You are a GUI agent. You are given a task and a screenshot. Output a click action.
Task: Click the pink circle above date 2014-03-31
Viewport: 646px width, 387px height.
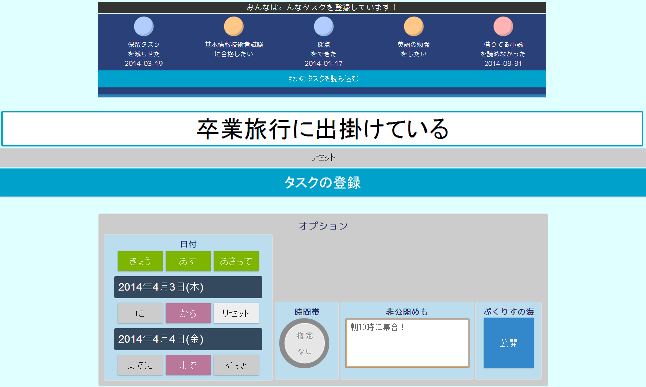[503, 26]
